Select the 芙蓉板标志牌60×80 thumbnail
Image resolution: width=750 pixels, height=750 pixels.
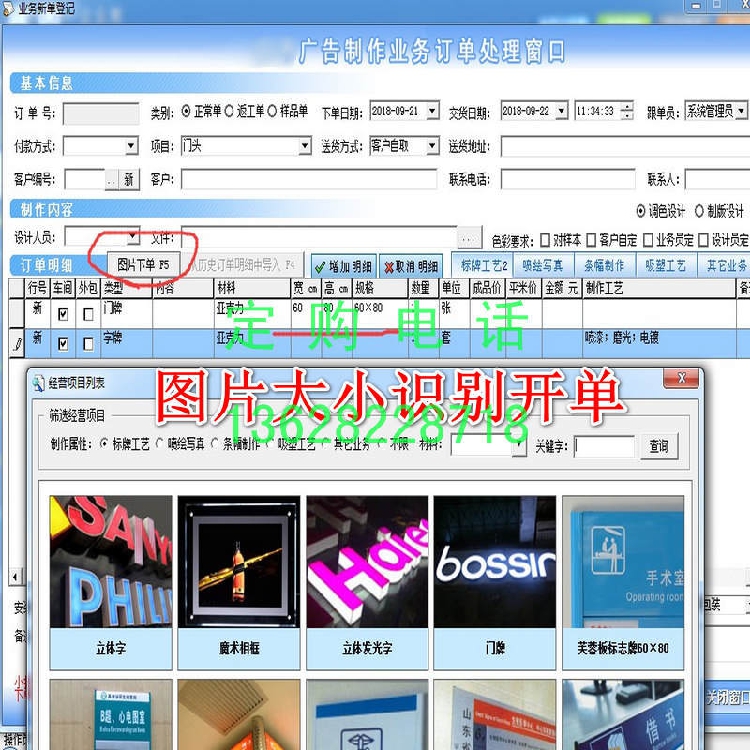623,582
